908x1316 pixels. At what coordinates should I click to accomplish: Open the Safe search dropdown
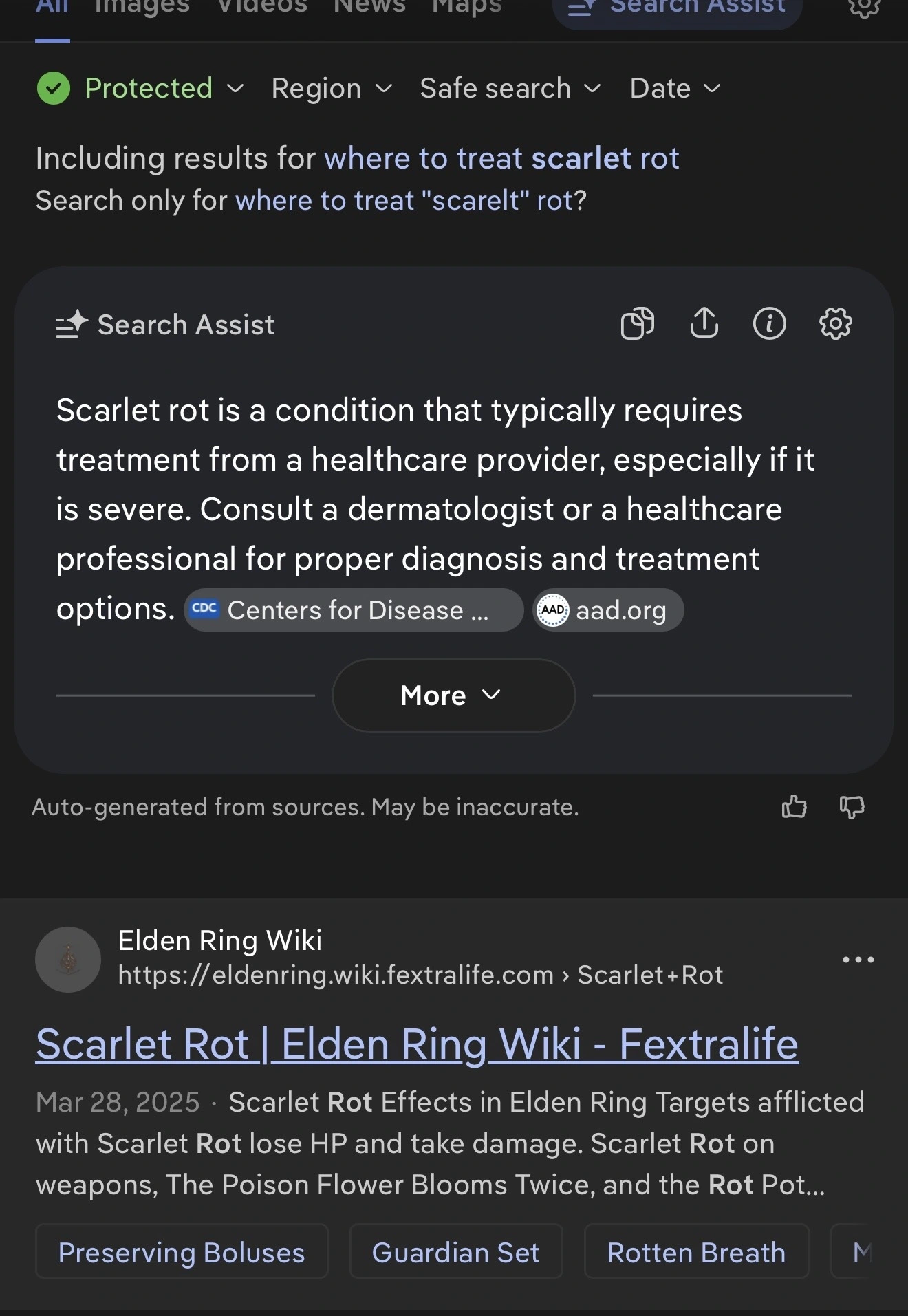tap(510, 88)
